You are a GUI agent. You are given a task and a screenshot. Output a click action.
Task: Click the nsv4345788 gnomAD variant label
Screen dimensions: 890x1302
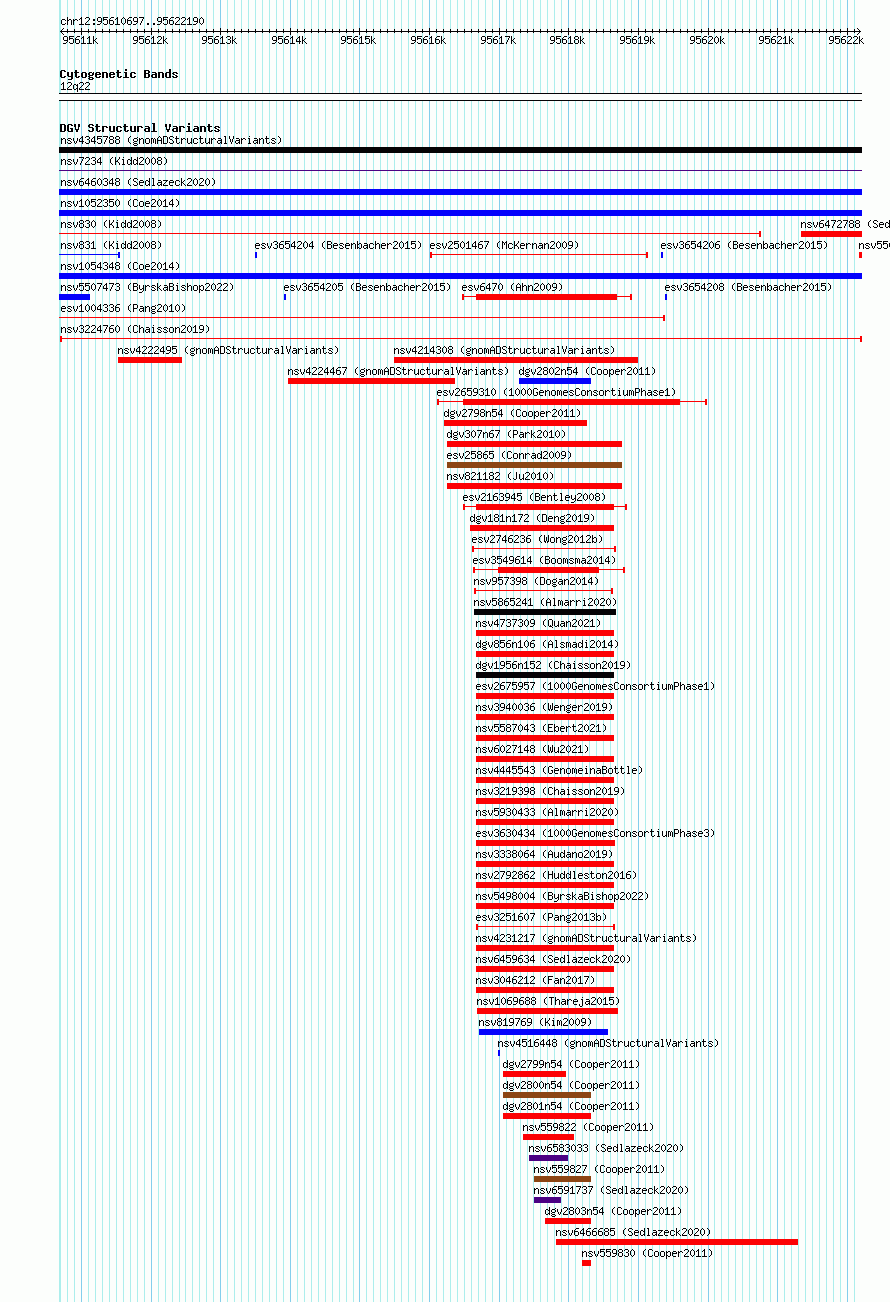[171, 140]
